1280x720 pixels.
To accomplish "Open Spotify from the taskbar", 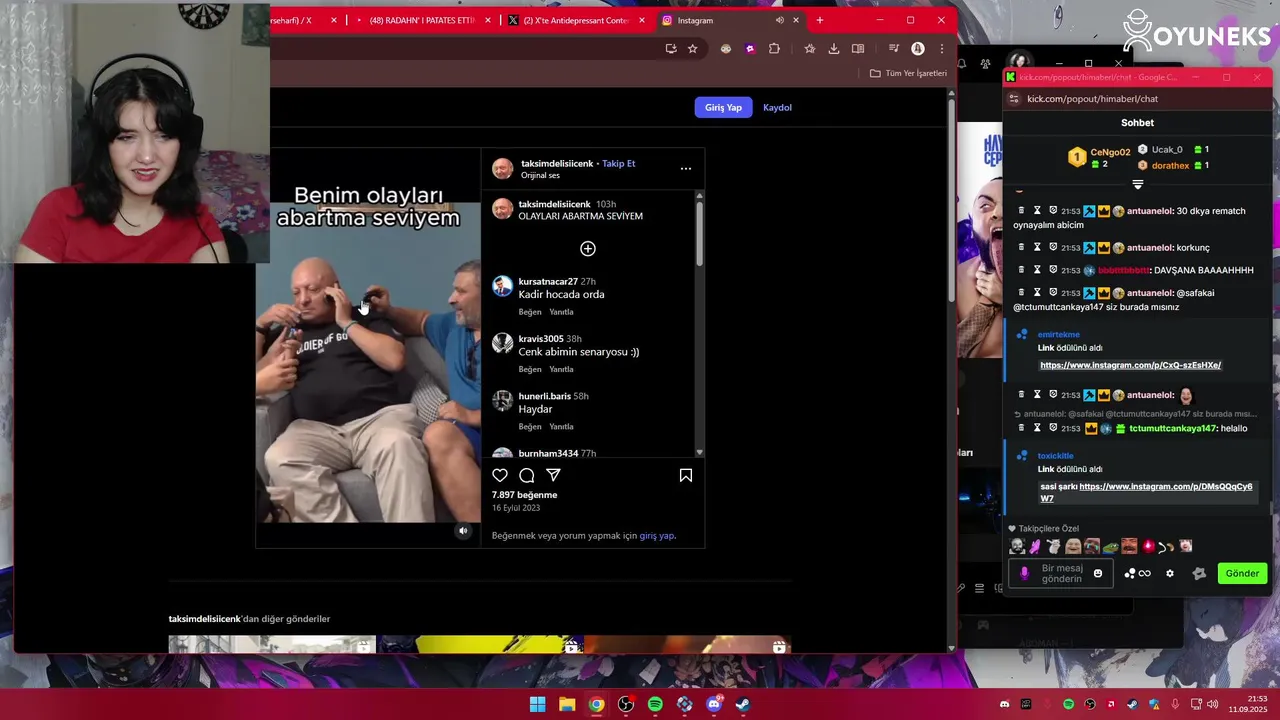I will point(655,705).
